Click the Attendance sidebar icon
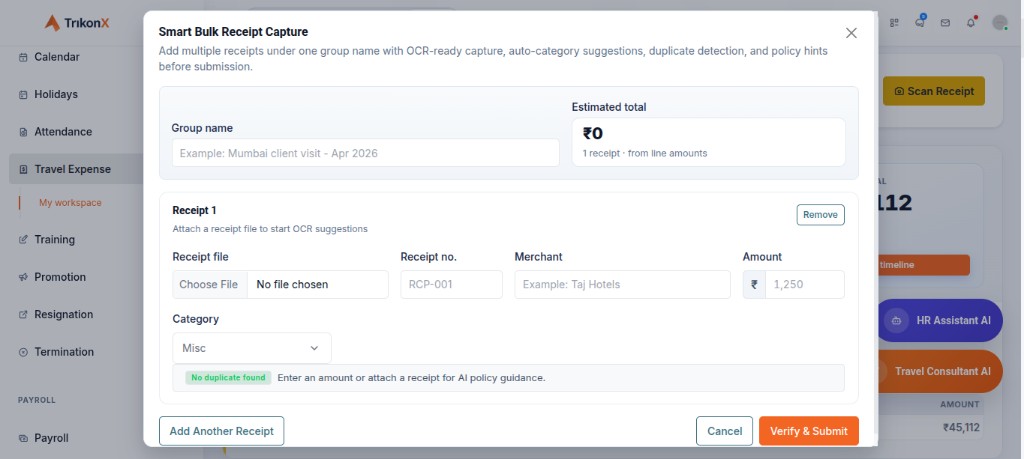Image resolution: width=1024 pixels, height=459 pixels. coord(24,131)
